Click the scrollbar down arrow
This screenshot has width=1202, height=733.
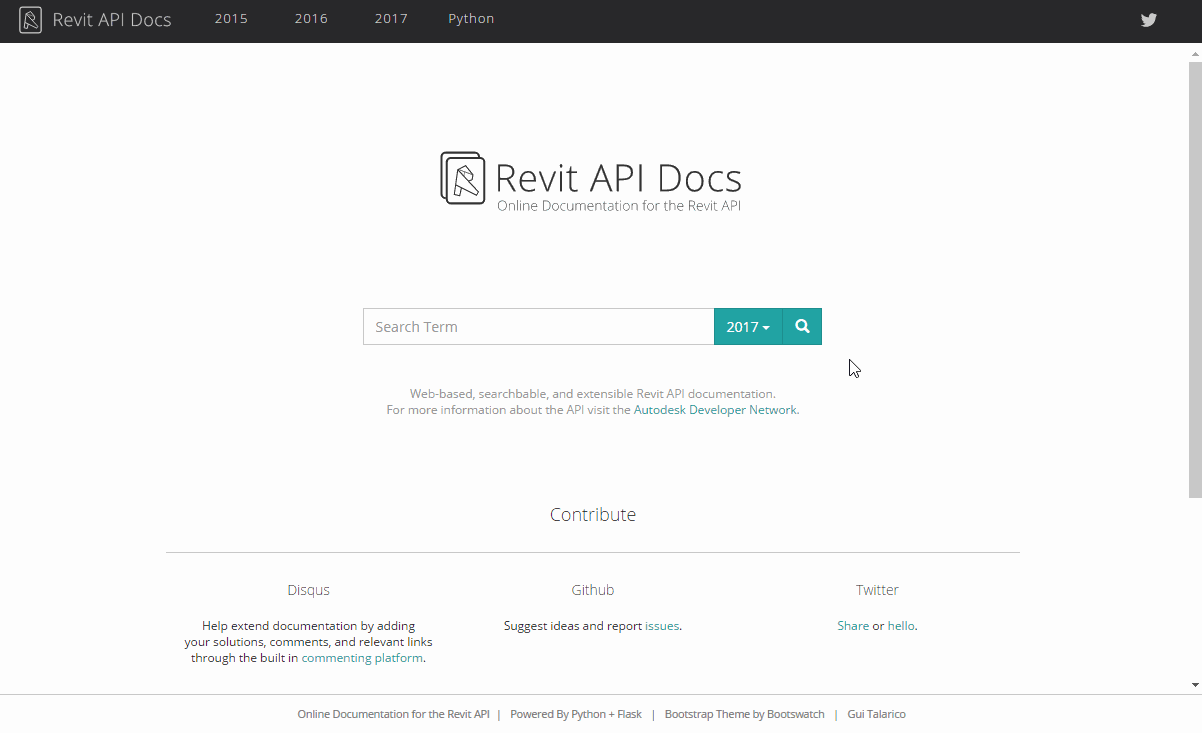point(1194,684)
